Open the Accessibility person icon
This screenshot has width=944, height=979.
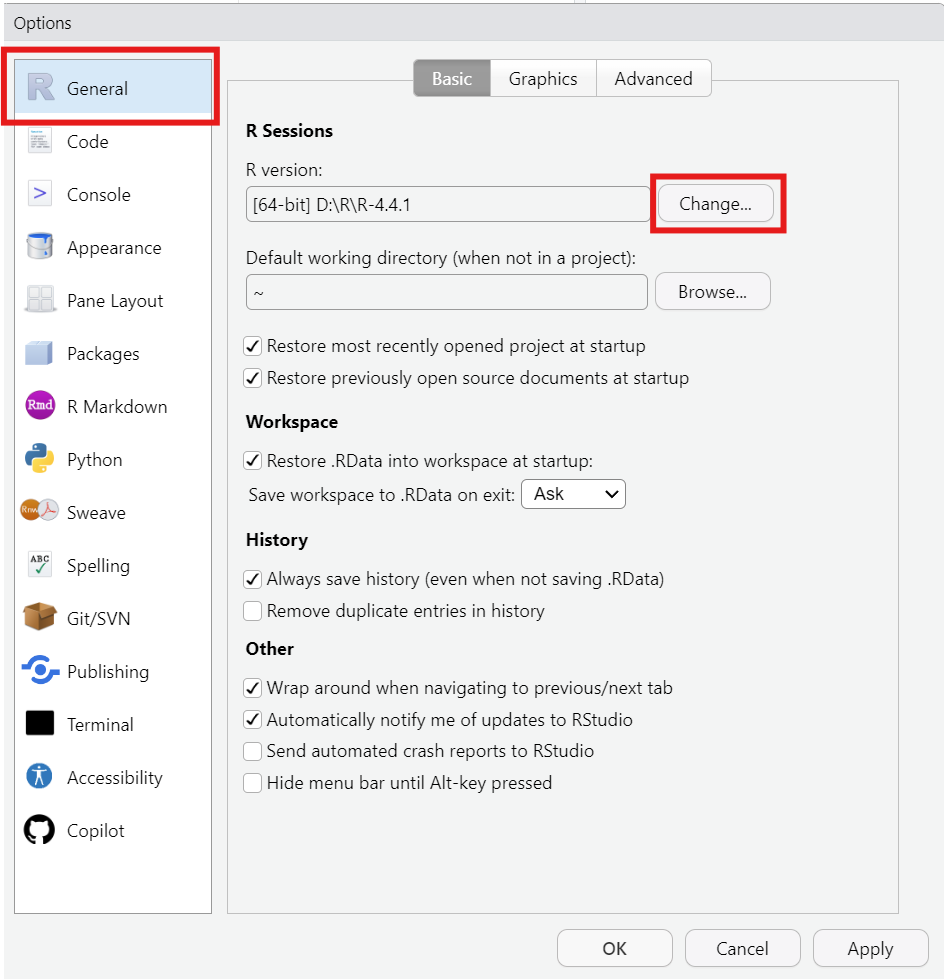tap(39, 776)
